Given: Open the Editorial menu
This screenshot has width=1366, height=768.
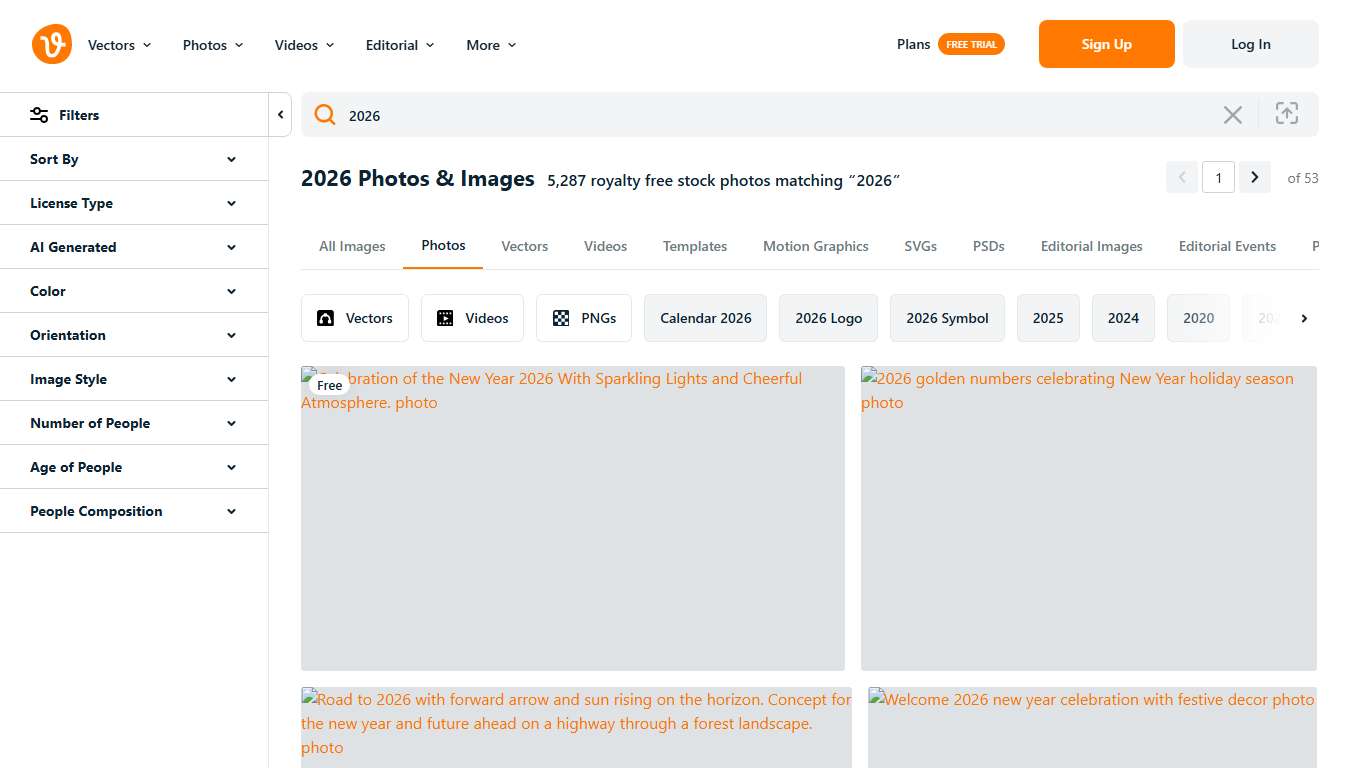Looking at the screenshot, I should tap(392, 44).
